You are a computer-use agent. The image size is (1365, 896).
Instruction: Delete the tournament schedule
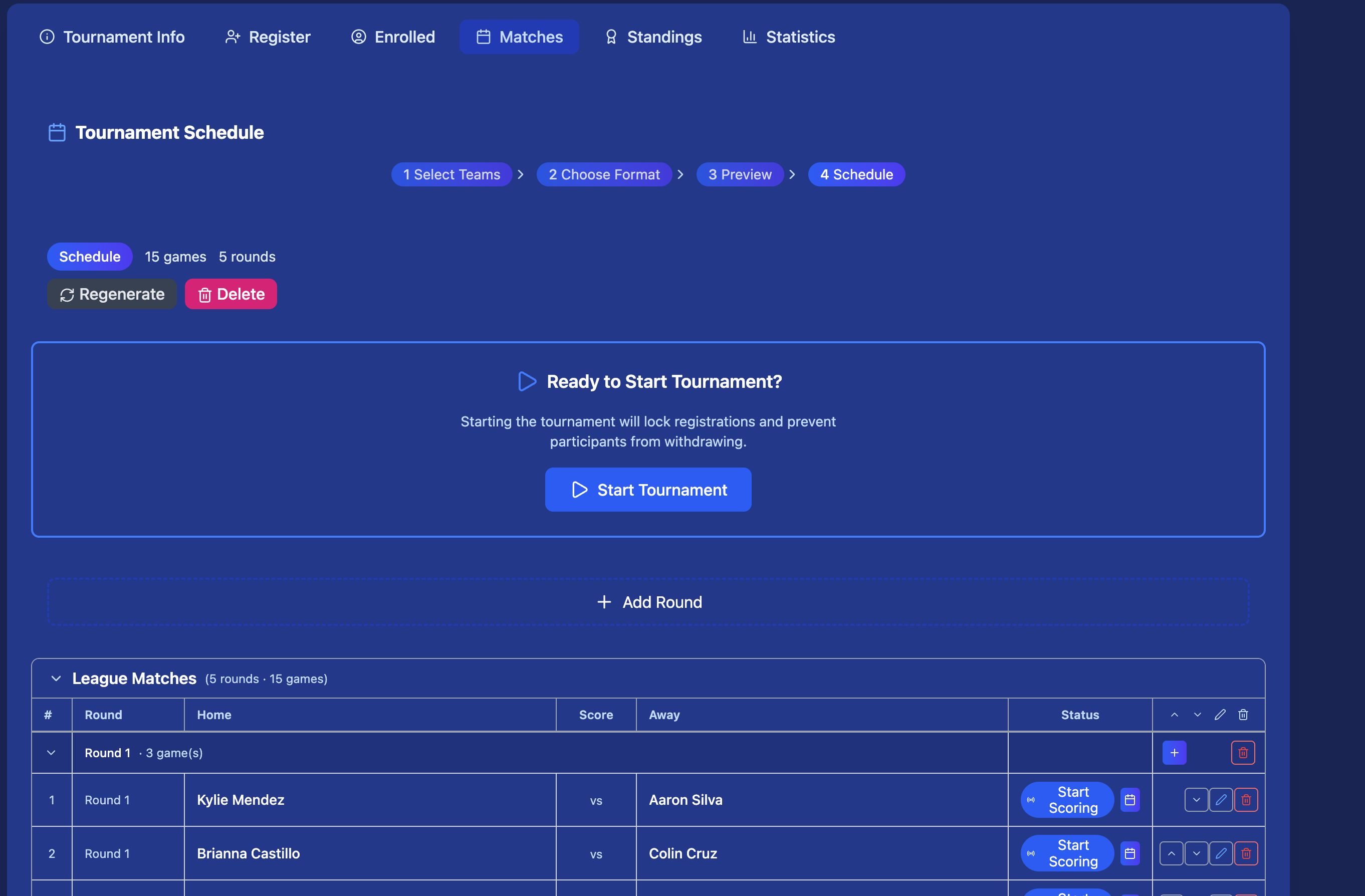tap(231, 294)
